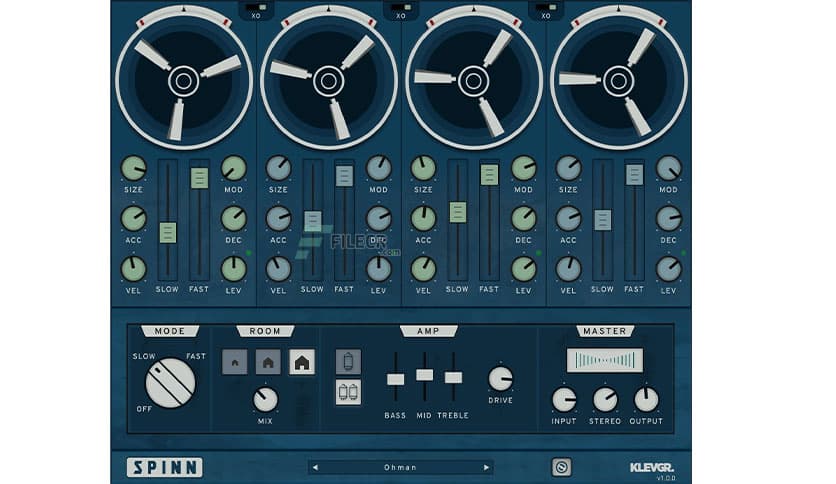Image resolution: width=836 pixels, height=484 pixels.
Task: Click the DEC knob of the fourth rotor
Action: point(669,219)
